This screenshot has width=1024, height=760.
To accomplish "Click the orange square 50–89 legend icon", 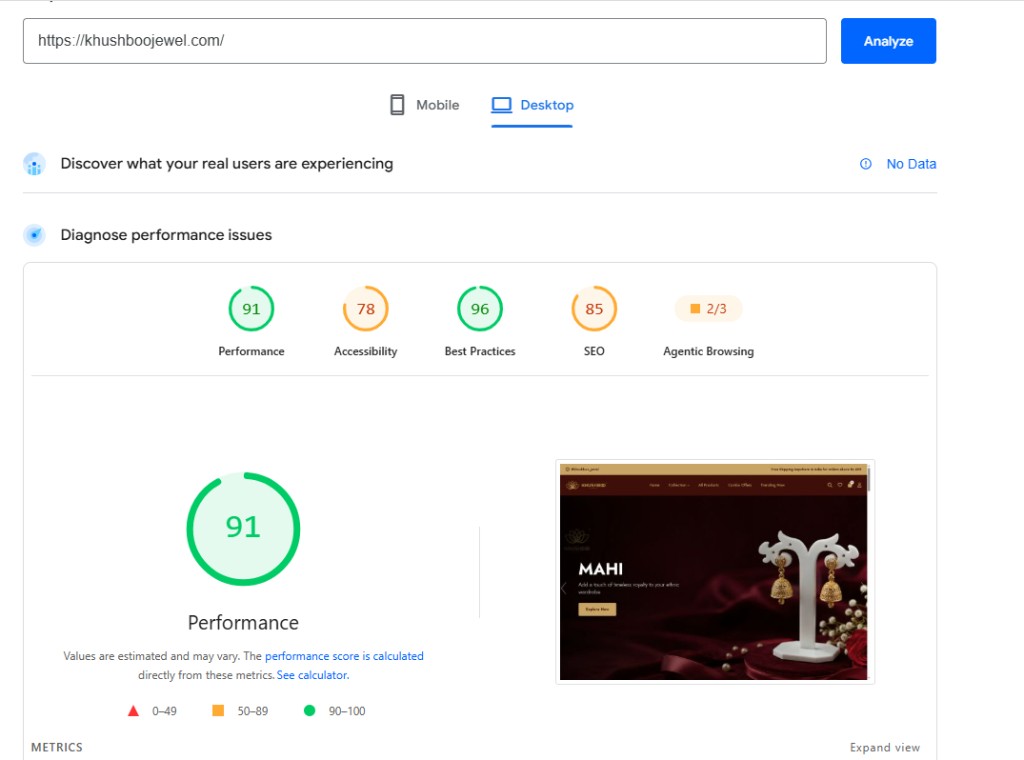I will click(218, 710).
